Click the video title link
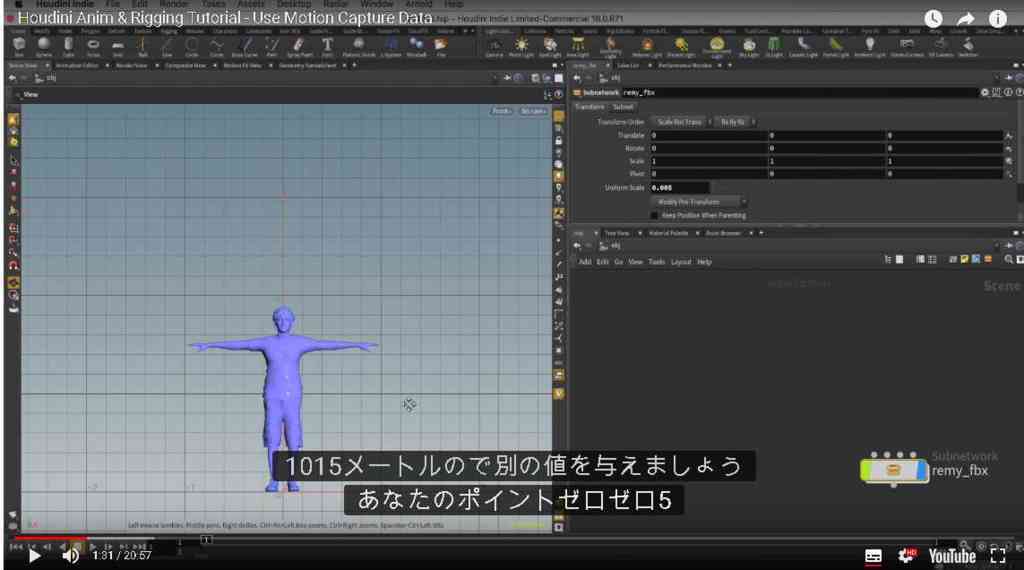The width and height of the screenshot is (1024, 570). (225, 18)
